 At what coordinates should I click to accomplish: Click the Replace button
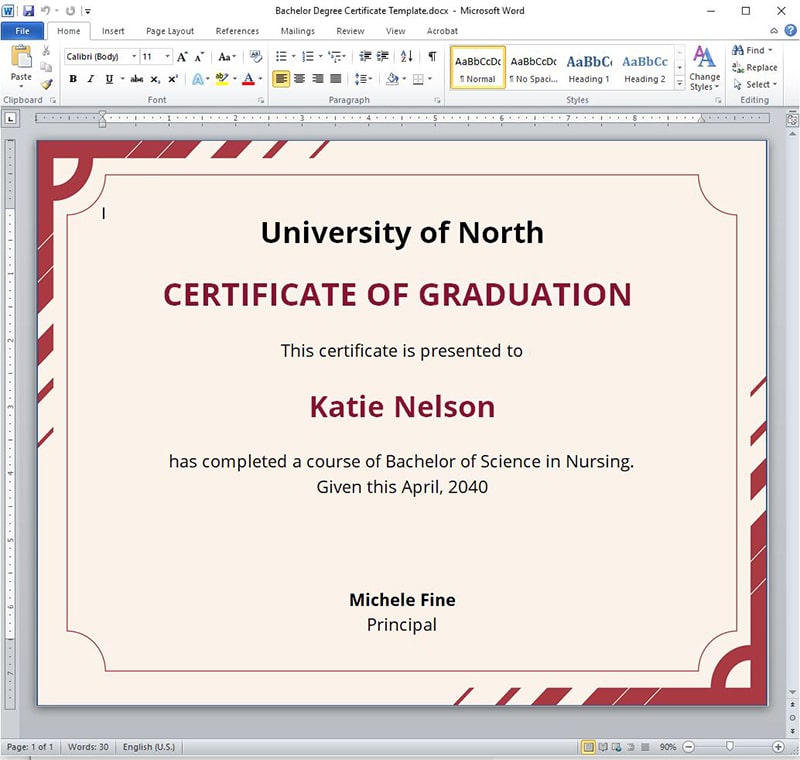tap(754, 67)
